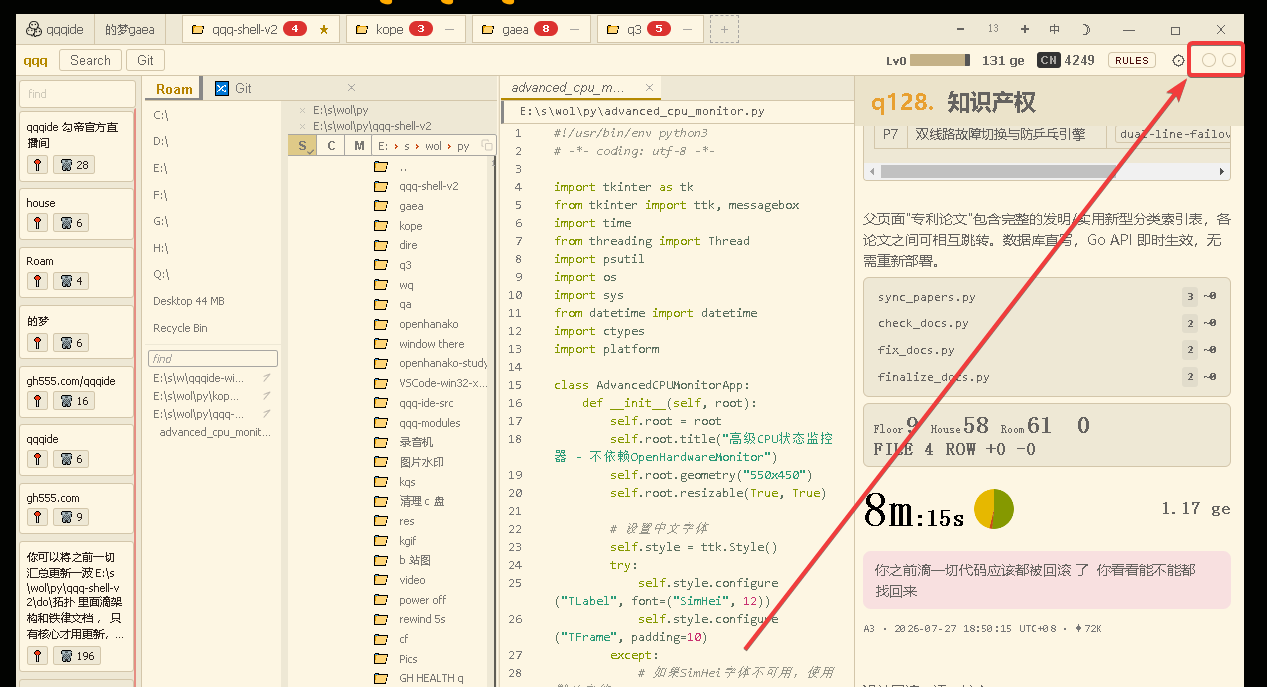
Task: Open 'Recycle Bin' in Roam list
Action: 180,328
